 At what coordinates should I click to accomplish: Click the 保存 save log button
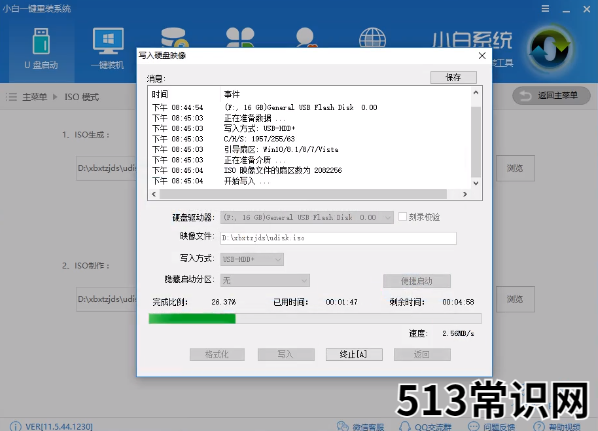[x=453, y=77]
